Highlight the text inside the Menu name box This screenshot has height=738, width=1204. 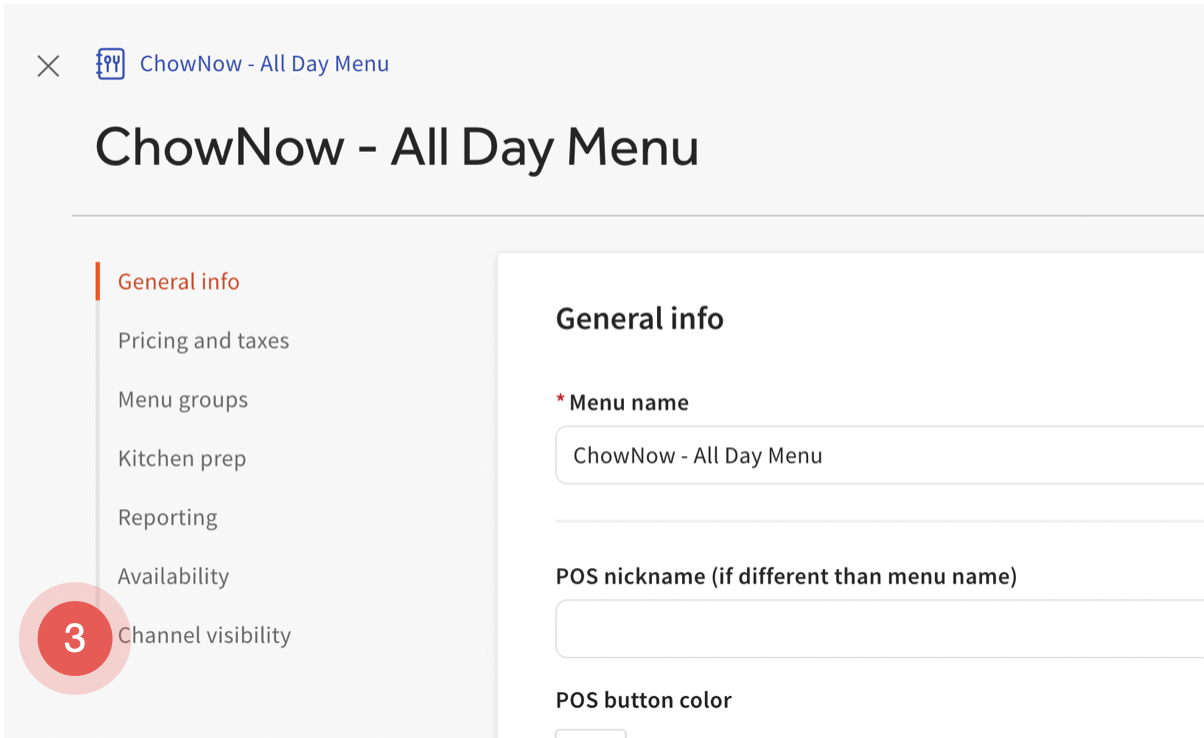[697, 455]
